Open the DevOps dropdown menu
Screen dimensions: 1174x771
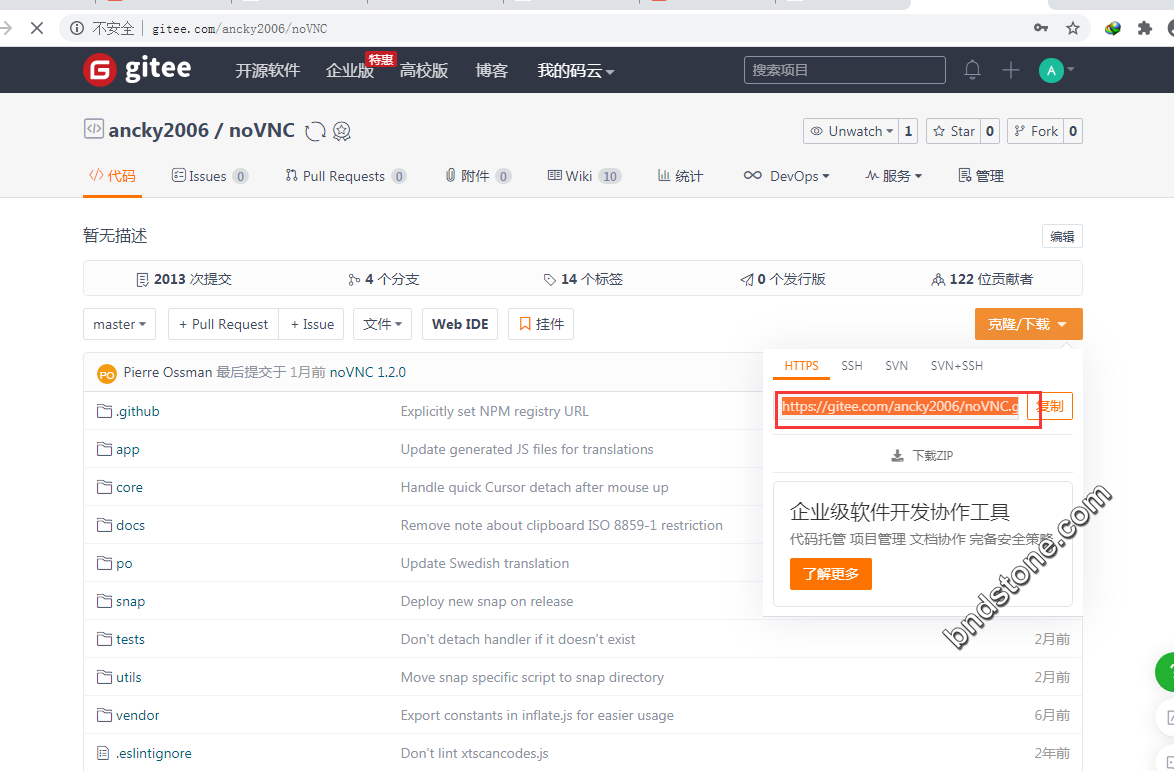786,176
